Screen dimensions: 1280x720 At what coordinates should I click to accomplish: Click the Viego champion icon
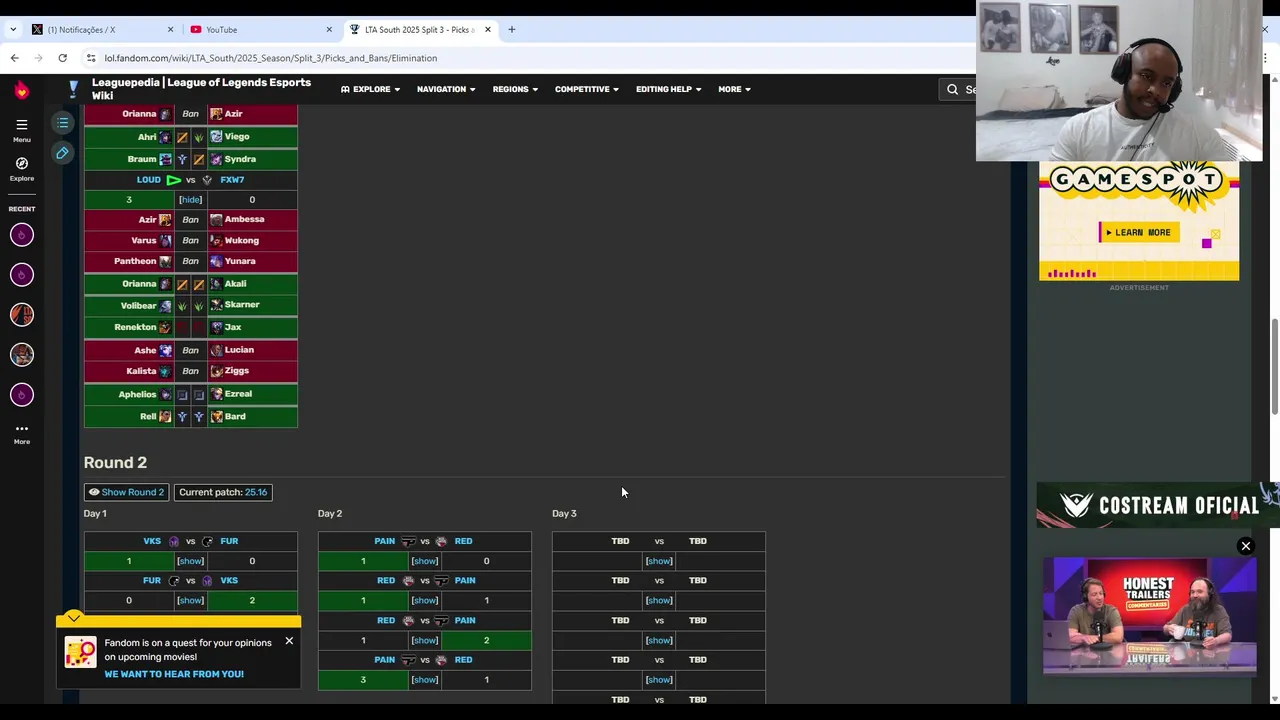point(216,137)
